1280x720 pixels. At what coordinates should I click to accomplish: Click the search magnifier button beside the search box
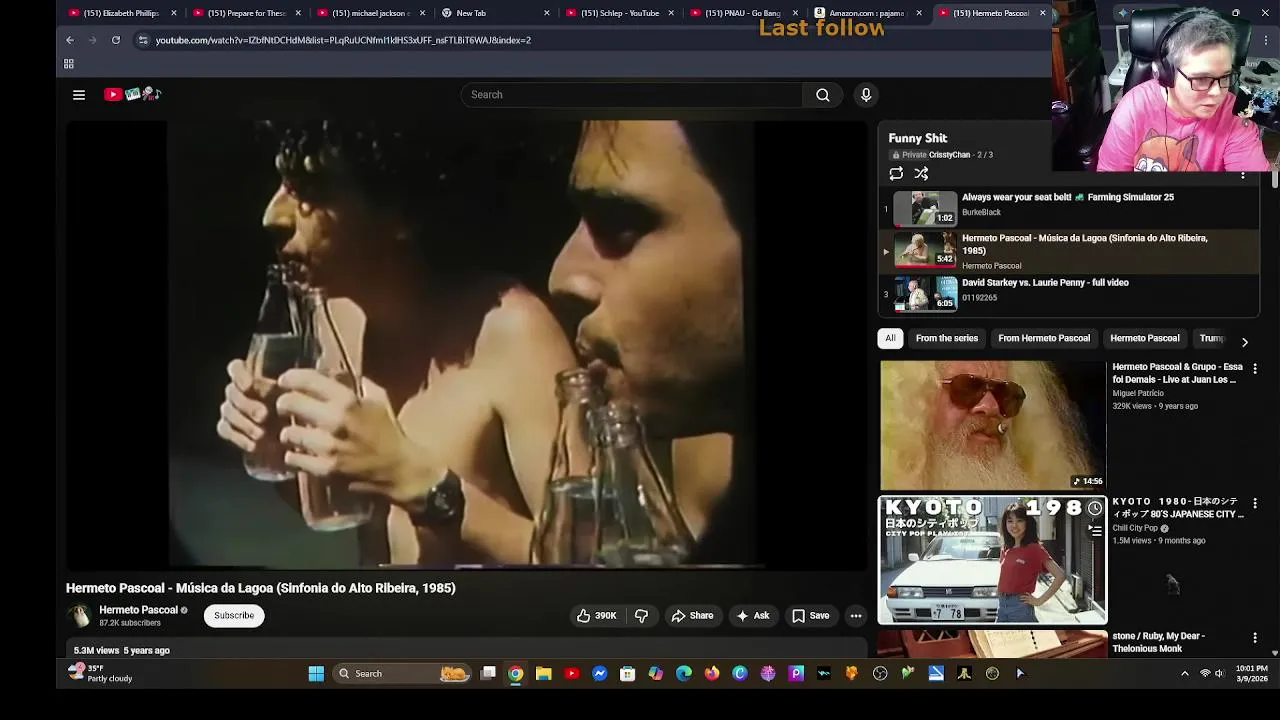(823, 95)
